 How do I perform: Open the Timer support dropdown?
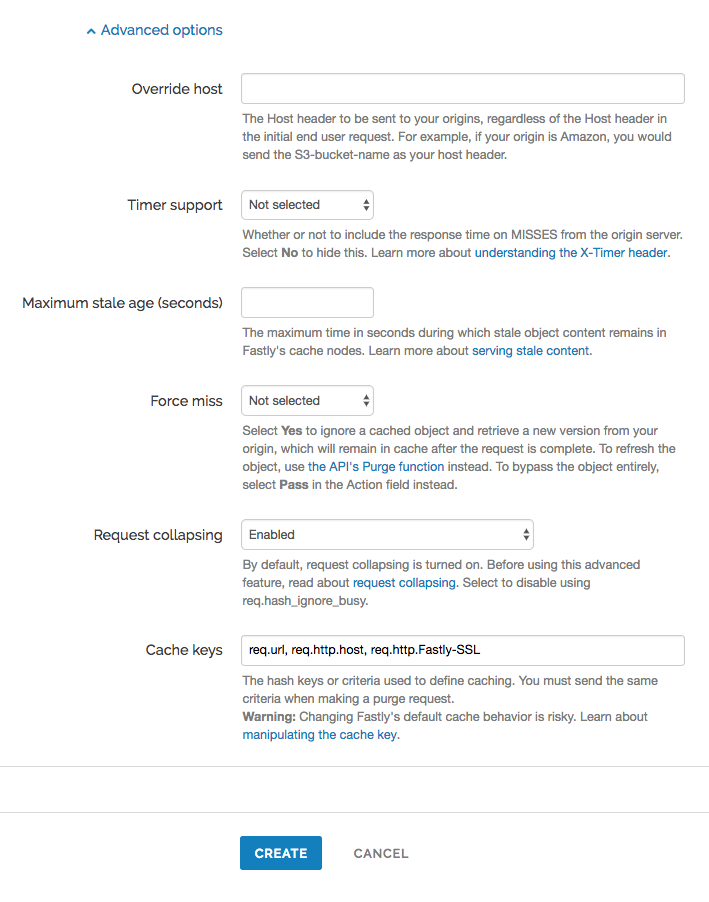[x=307, y=204]
